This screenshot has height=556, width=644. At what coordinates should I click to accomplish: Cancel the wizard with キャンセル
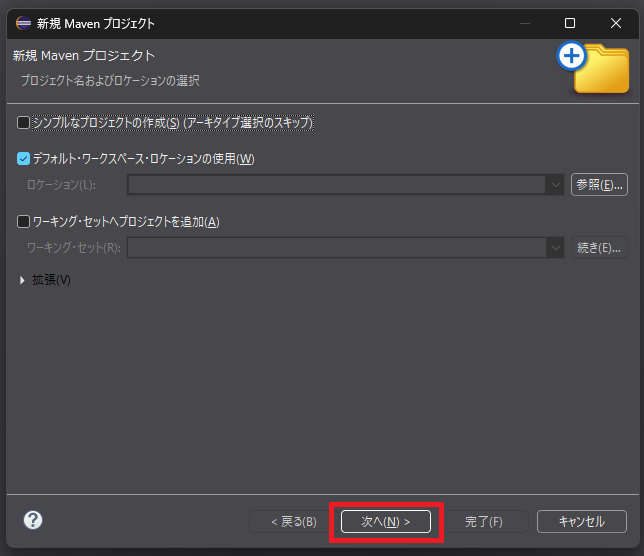click(582, 522)
